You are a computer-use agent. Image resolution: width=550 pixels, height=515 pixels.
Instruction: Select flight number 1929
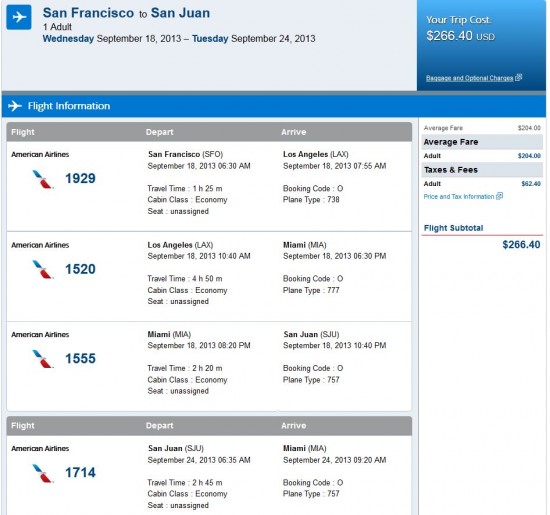(80, 179)
